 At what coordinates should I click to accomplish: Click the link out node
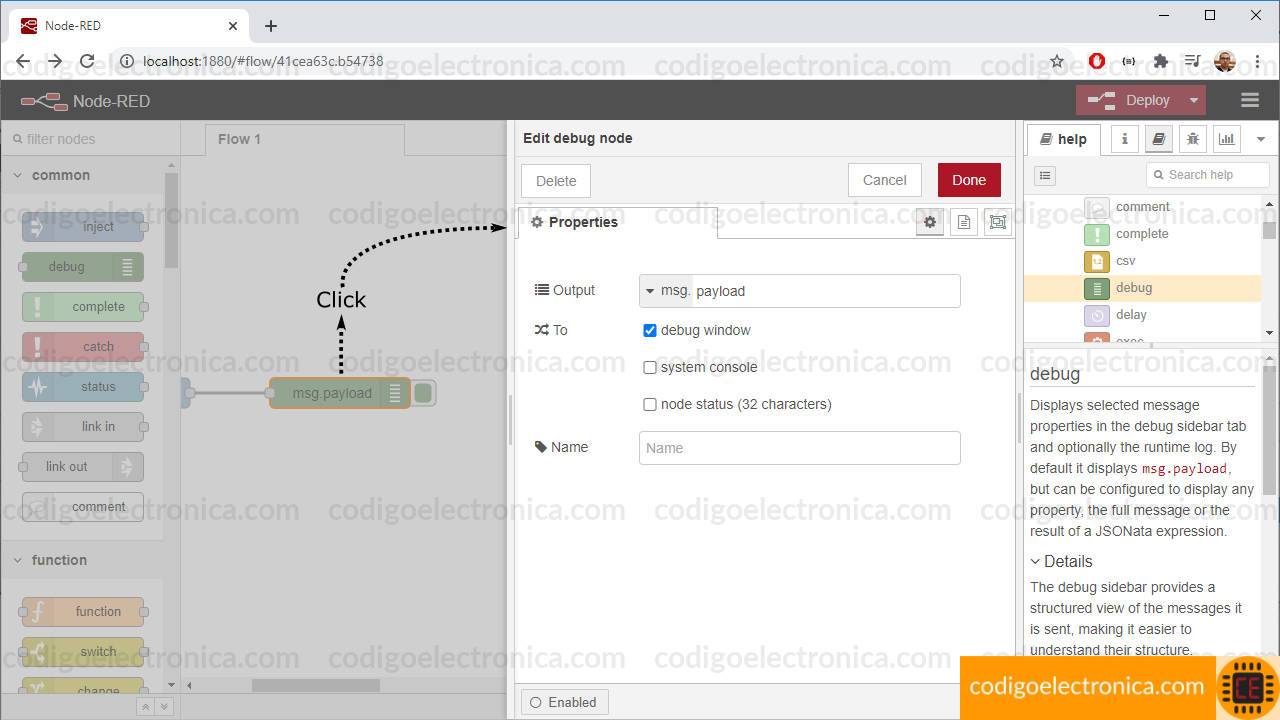pos(83,467)
